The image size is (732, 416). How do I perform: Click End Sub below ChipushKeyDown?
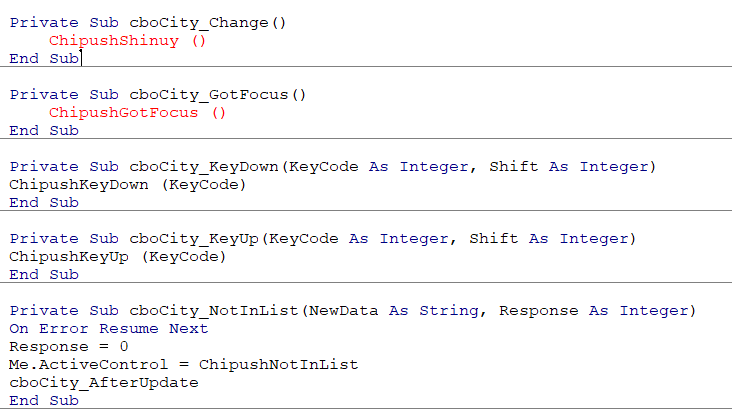click(44, 203)
